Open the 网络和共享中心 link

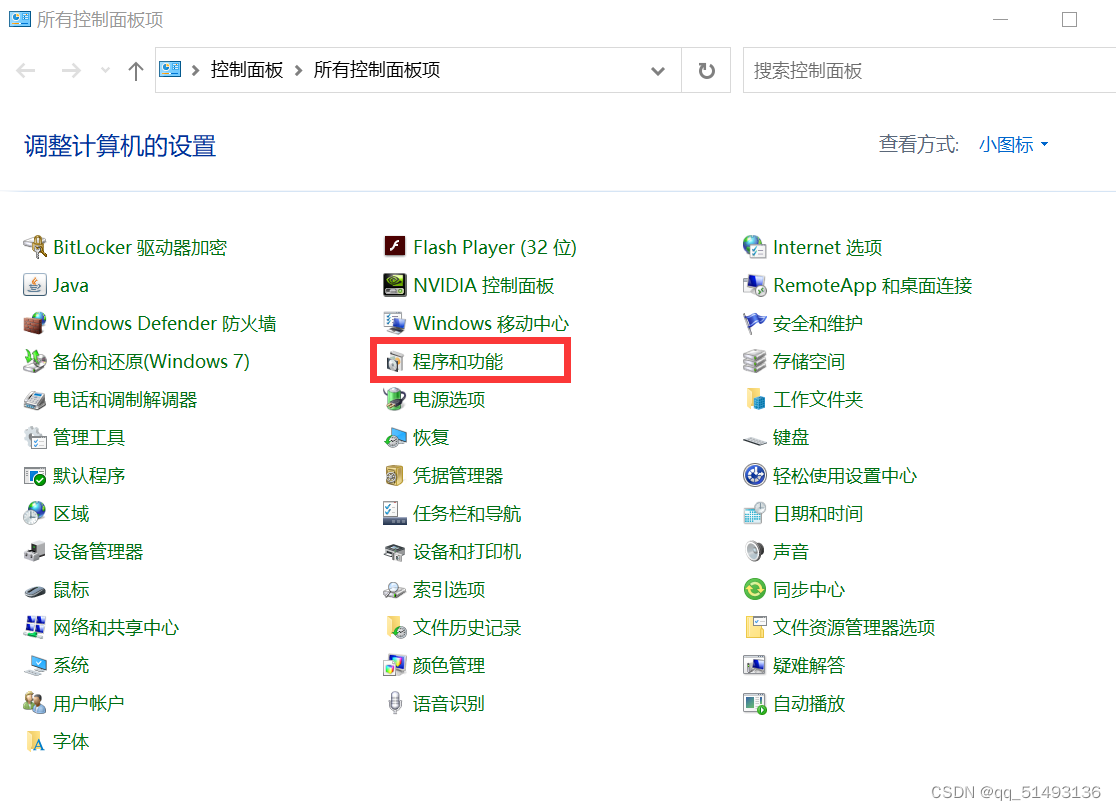pos(116,627)
